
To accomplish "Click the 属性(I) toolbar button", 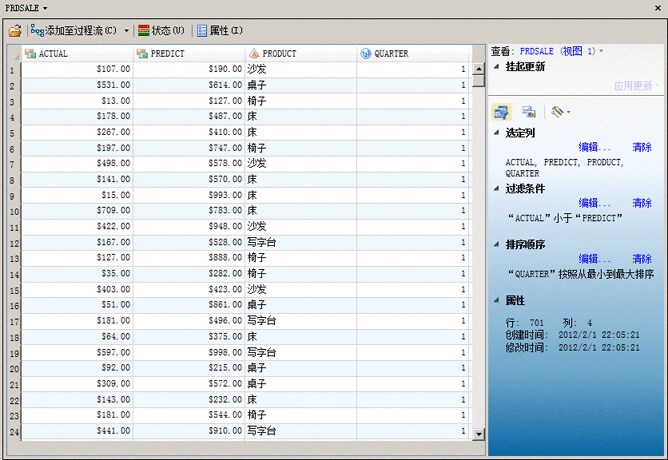I will [x=219, y=31].
